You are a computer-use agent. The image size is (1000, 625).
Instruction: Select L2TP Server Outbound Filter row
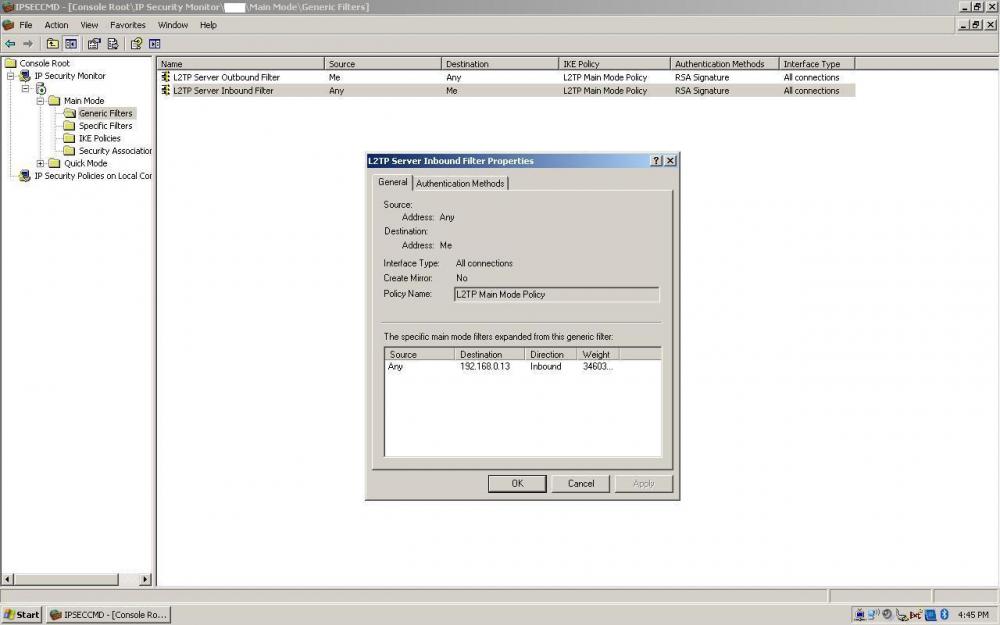click(226, 77)
